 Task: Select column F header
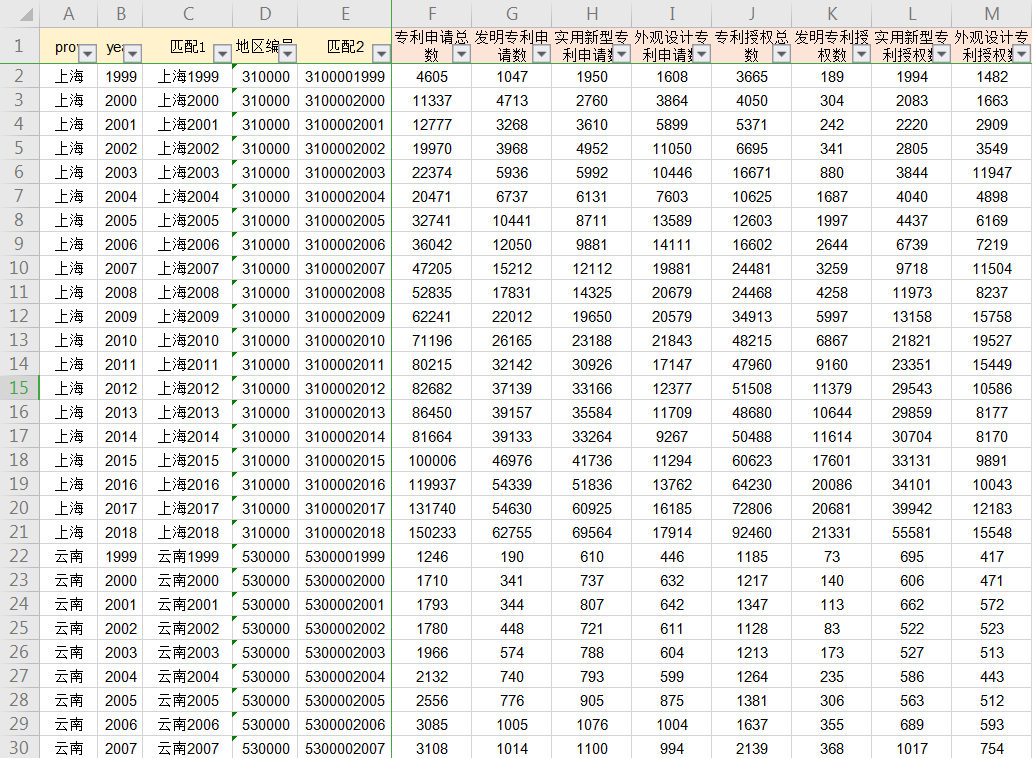432,13
